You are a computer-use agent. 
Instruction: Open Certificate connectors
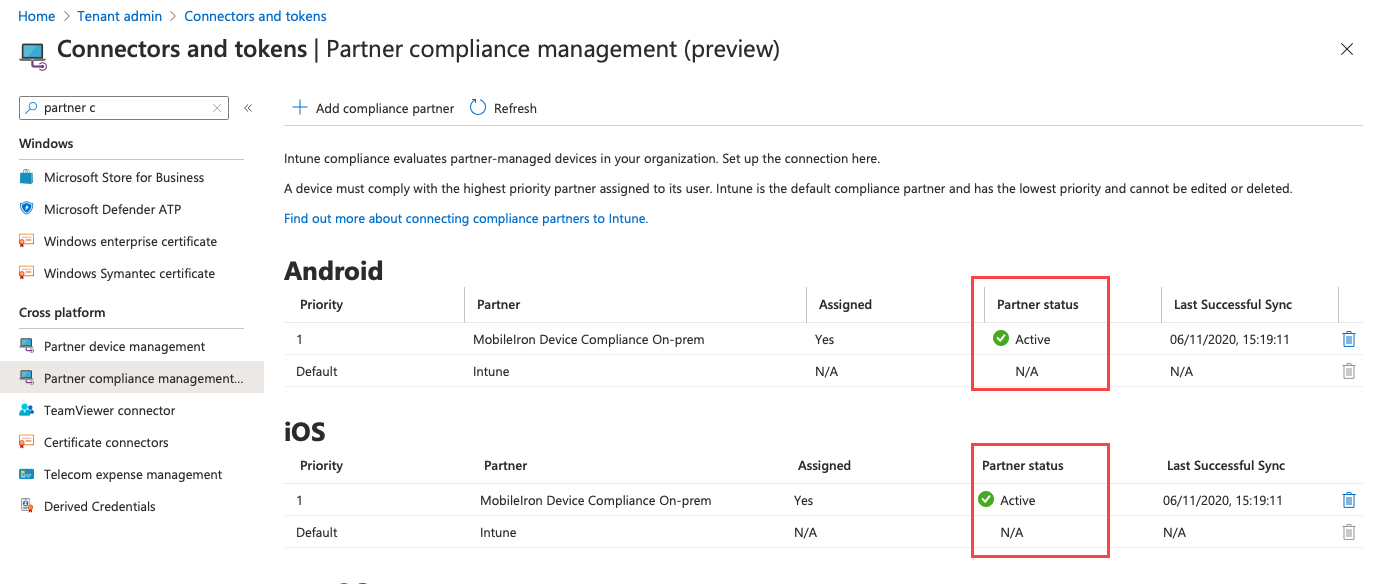[106, 442]
